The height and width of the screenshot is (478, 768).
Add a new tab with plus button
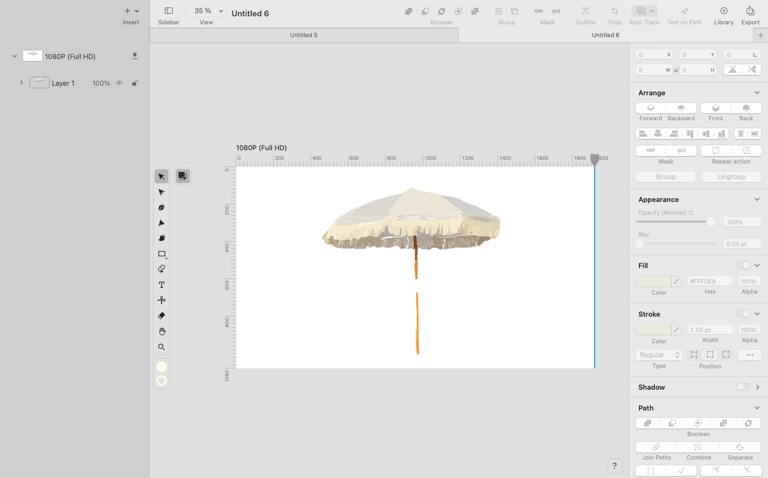pyautogui.click(x=760, y=35)
